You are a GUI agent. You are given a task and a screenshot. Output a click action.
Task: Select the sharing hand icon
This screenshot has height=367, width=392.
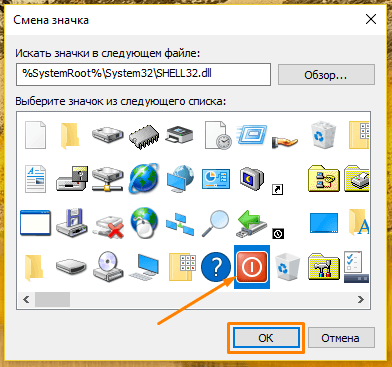[x=284, y=142]
